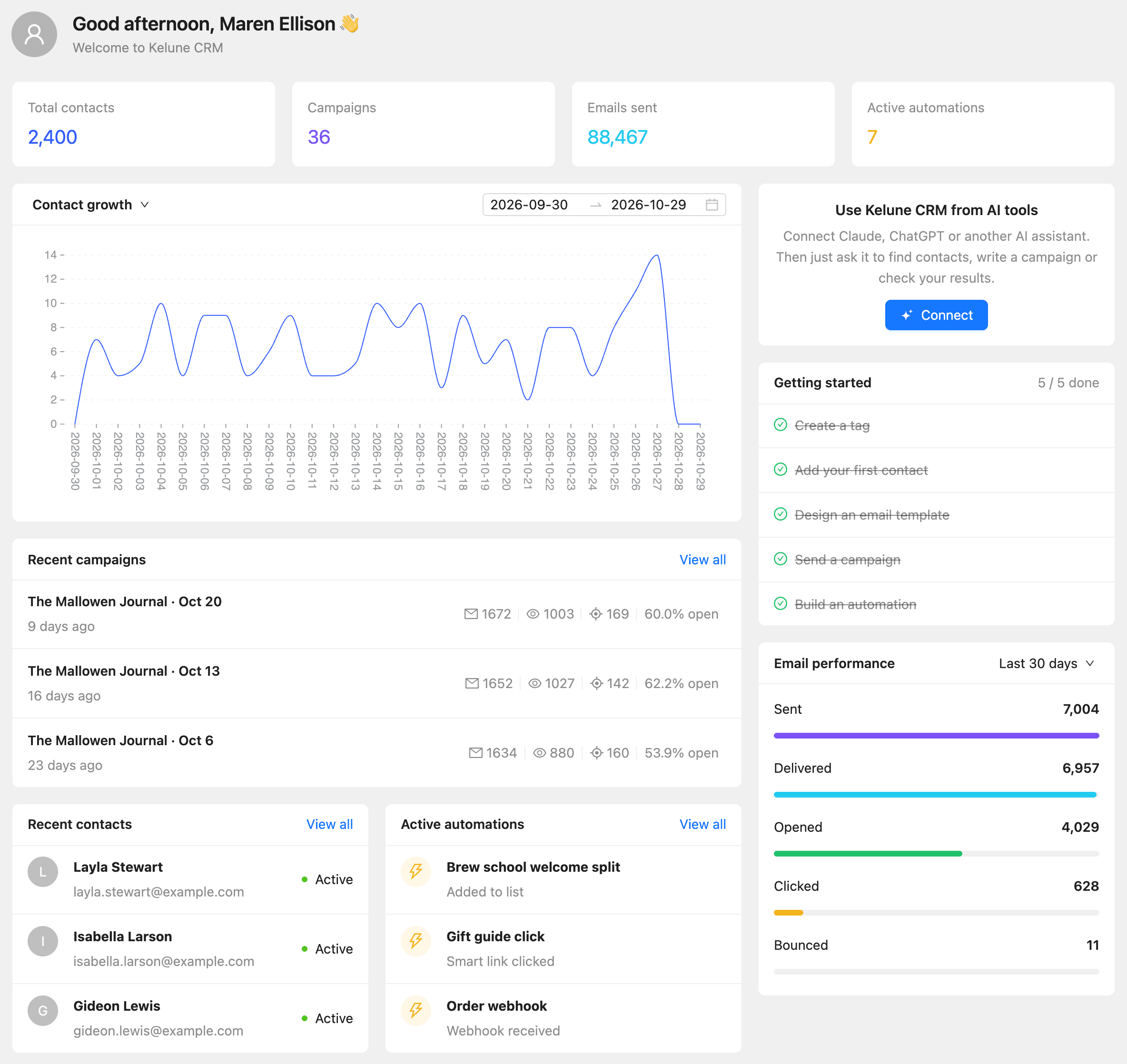Open The Mallowen Journal · Oct 6 campaign
The height and width of the screenshot is (1064, 1127).
click(x=121, y=741)
